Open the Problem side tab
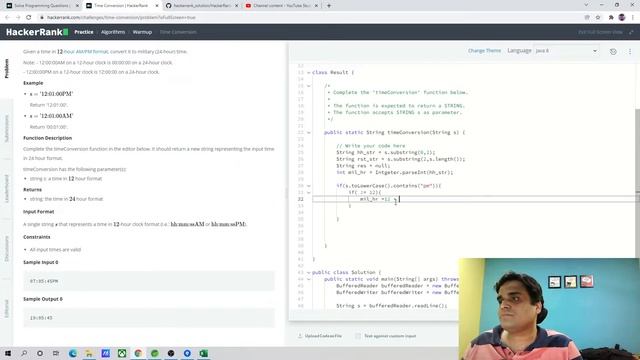The width and height of the screenshot is (640, 360). click(x=6, y=69)
